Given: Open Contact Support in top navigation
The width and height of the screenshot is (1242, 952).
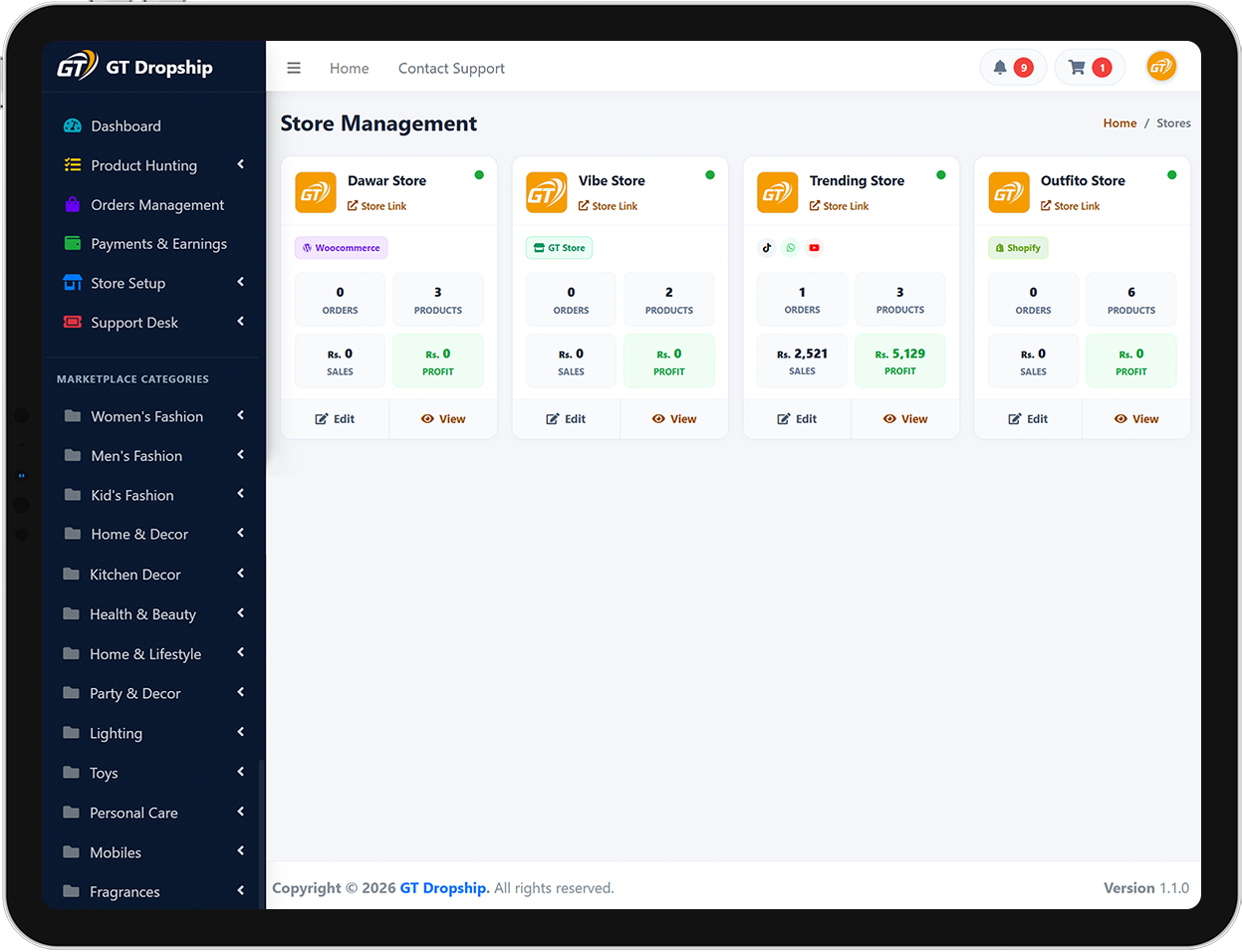Looking at the screenshot, I should 451,69.
